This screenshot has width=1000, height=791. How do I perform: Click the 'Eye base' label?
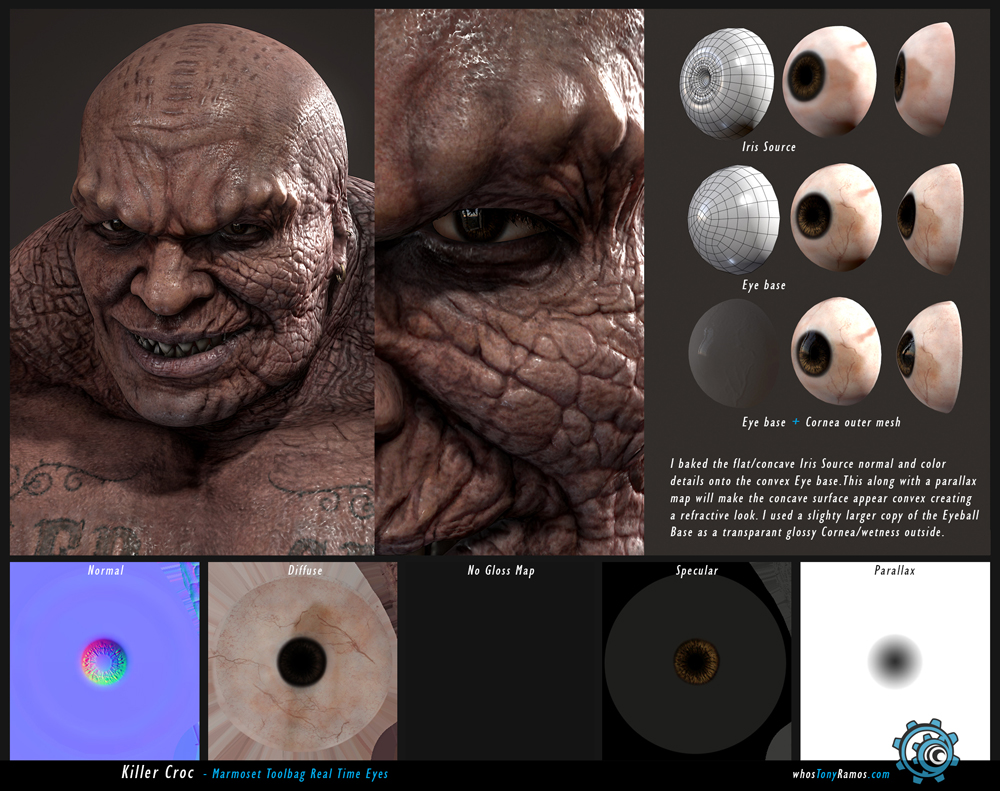763,285
